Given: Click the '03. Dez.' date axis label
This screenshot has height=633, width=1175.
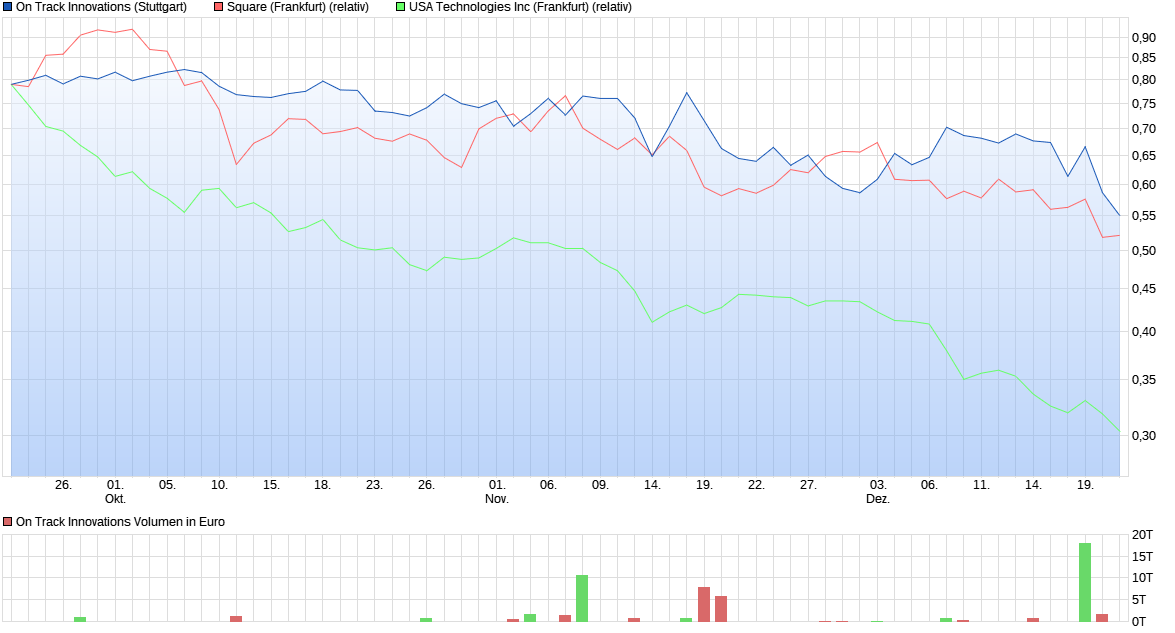Looking at the screenshot, I should pyautogui.click(x=878, y=491).
